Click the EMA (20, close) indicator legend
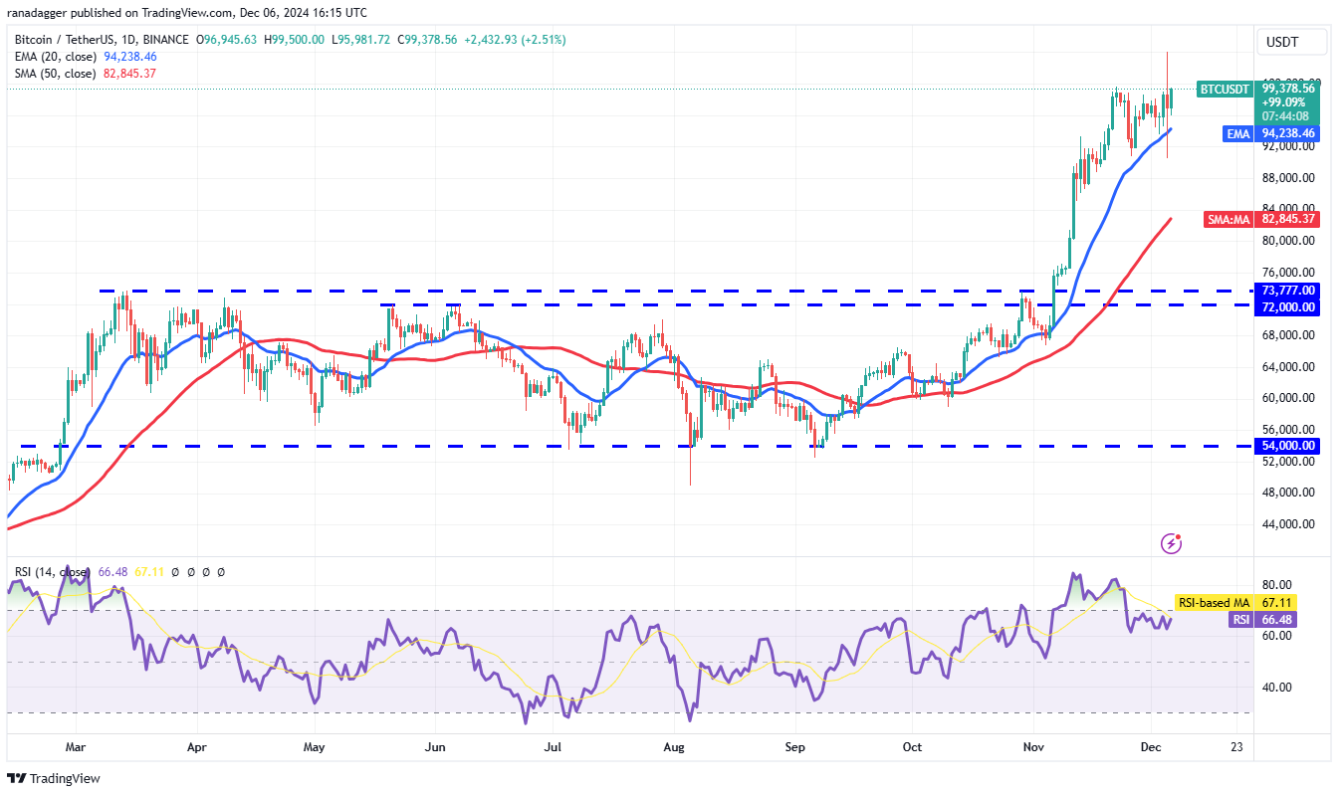Viewport: 1339px width, 794px height. click(55, 57)
